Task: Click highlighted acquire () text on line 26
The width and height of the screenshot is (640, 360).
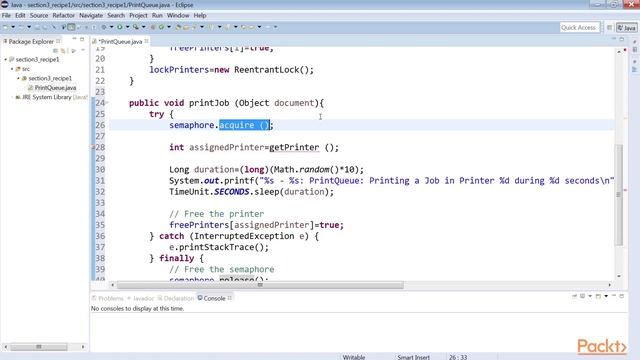Action: (x=244, y=125)
